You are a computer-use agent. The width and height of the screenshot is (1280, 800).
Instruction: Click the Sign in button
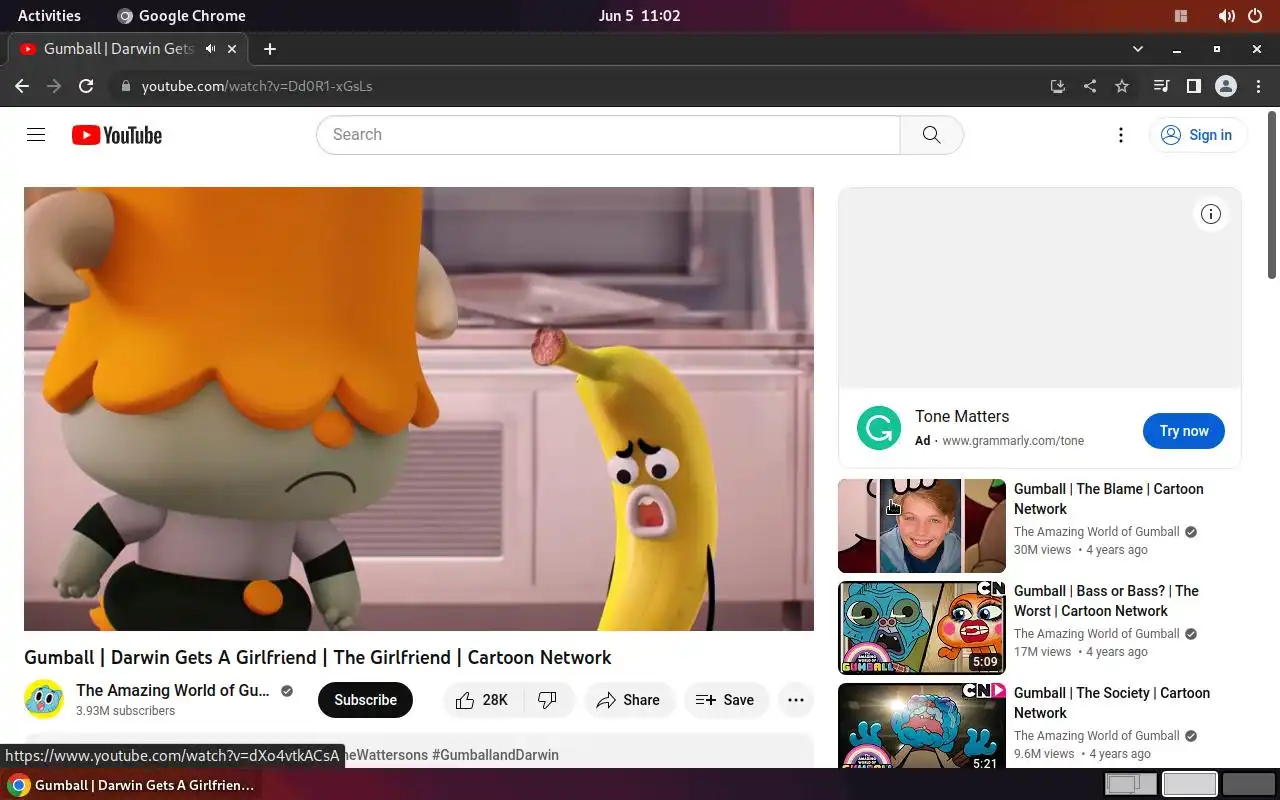(1198, 135)
